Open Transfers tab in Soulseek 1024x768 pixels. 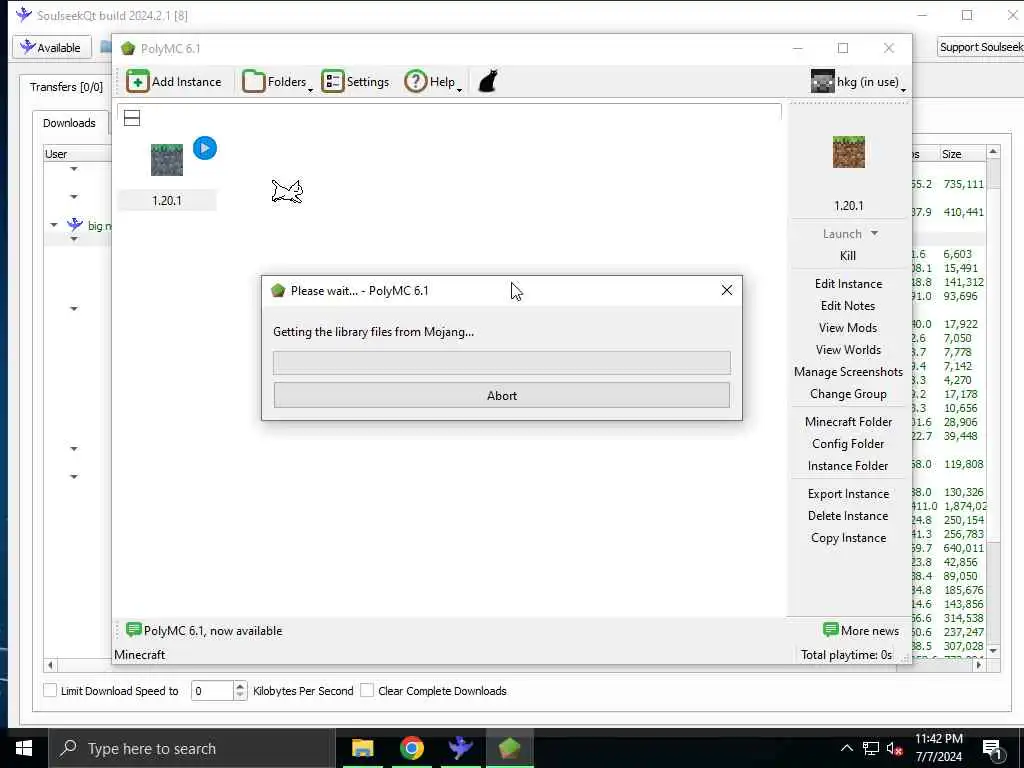(x=66, y=87)
